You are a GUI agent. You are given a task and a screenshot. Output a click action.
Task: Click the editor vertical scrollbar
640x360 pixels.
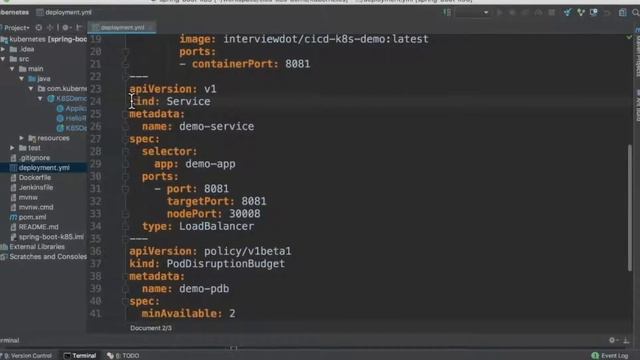(630, 207)
